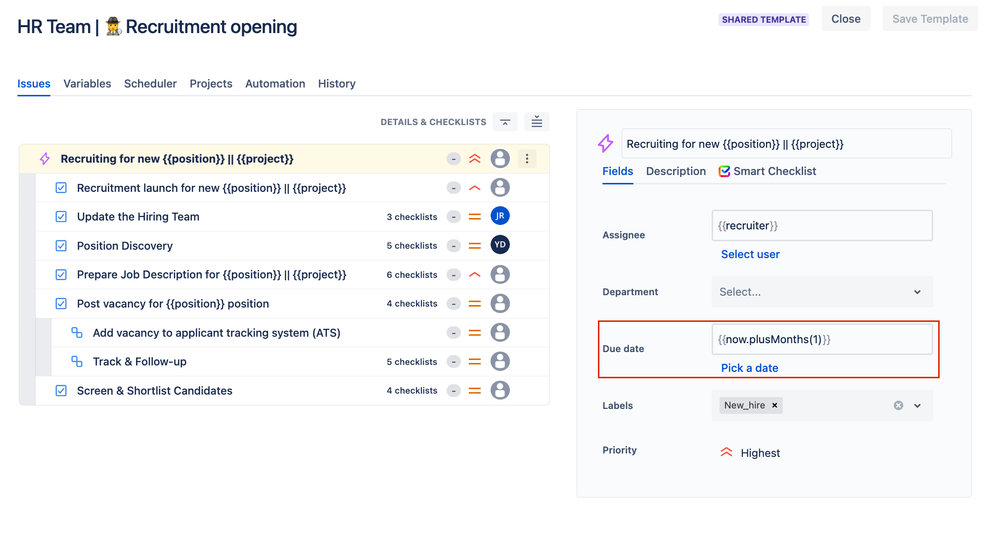Click the Pick a date link
The height and width of the screenshot is (534, 999).
[749, 368]
